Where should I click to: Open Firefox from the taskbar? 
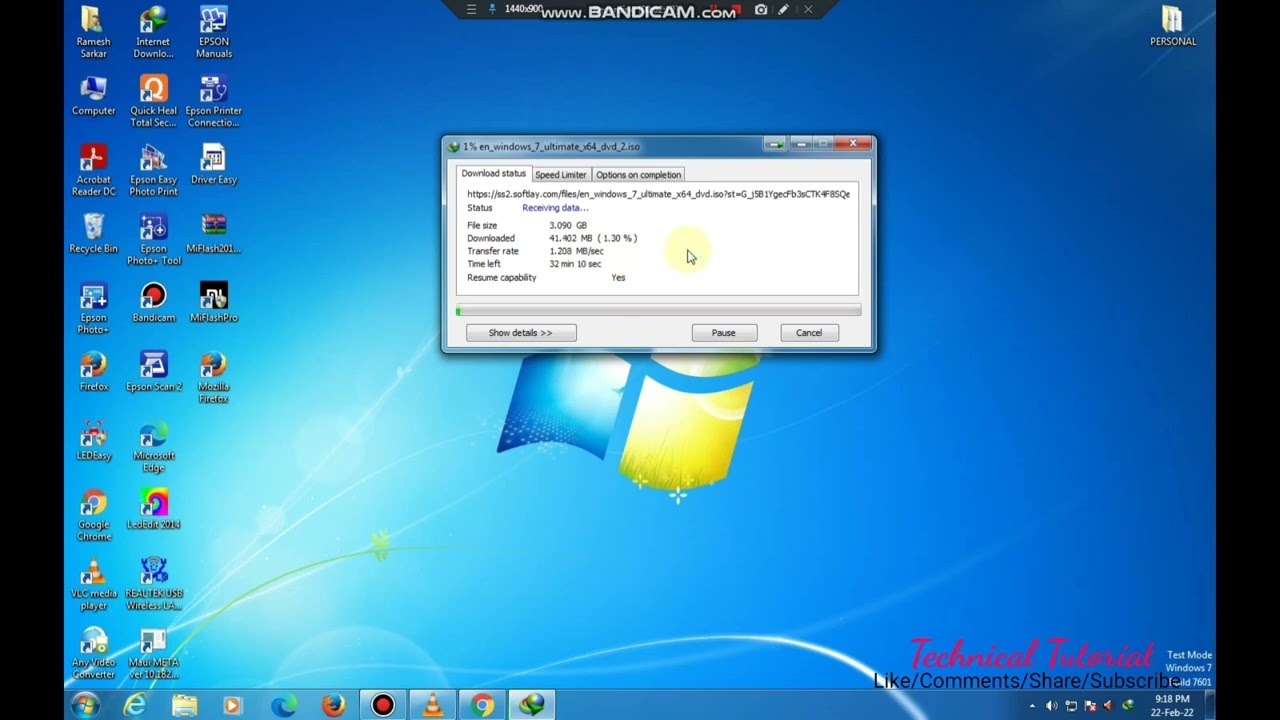click(x=333, y=705)
